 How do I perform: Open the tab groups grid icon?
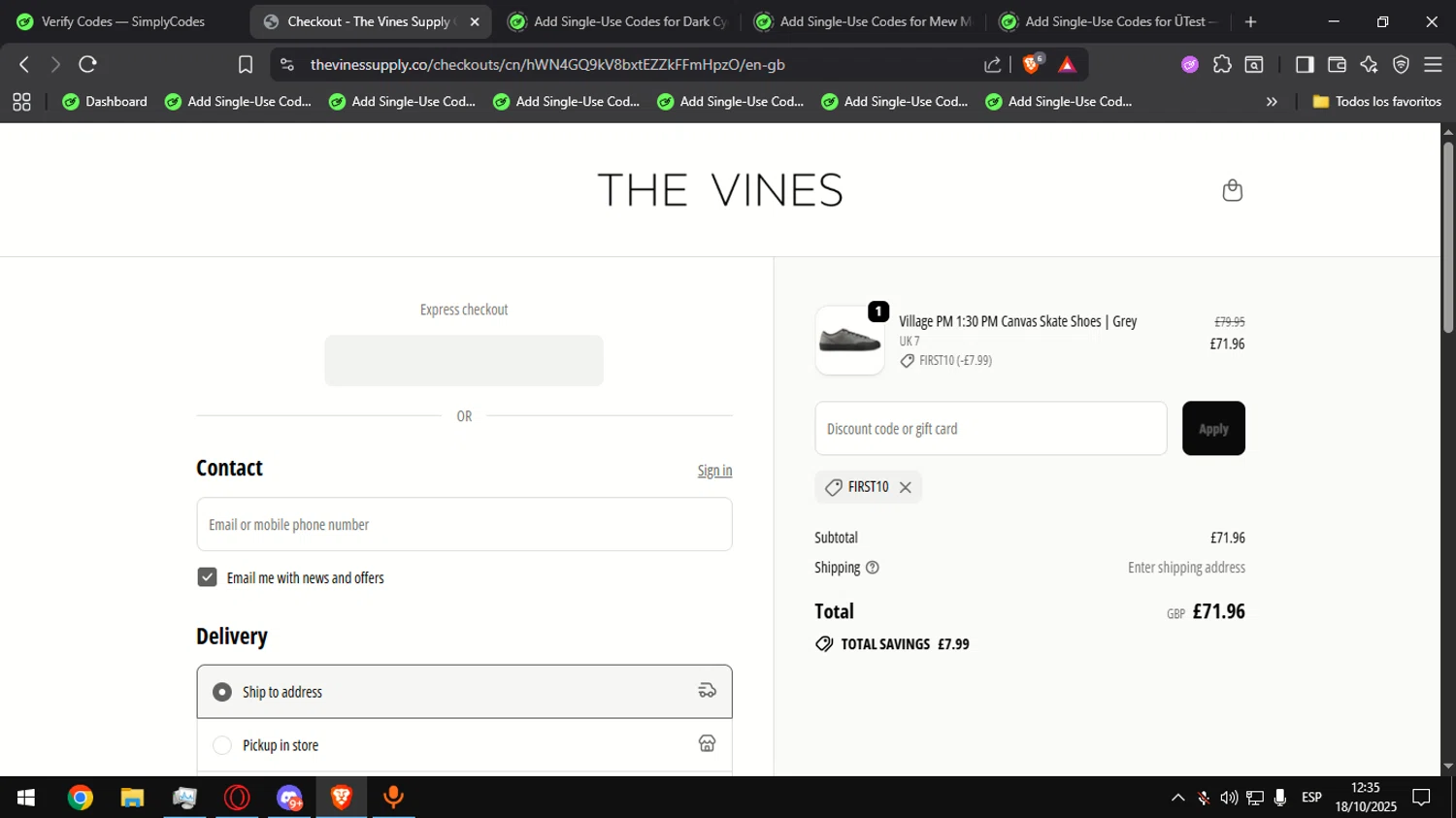click(x=21, y=101)
